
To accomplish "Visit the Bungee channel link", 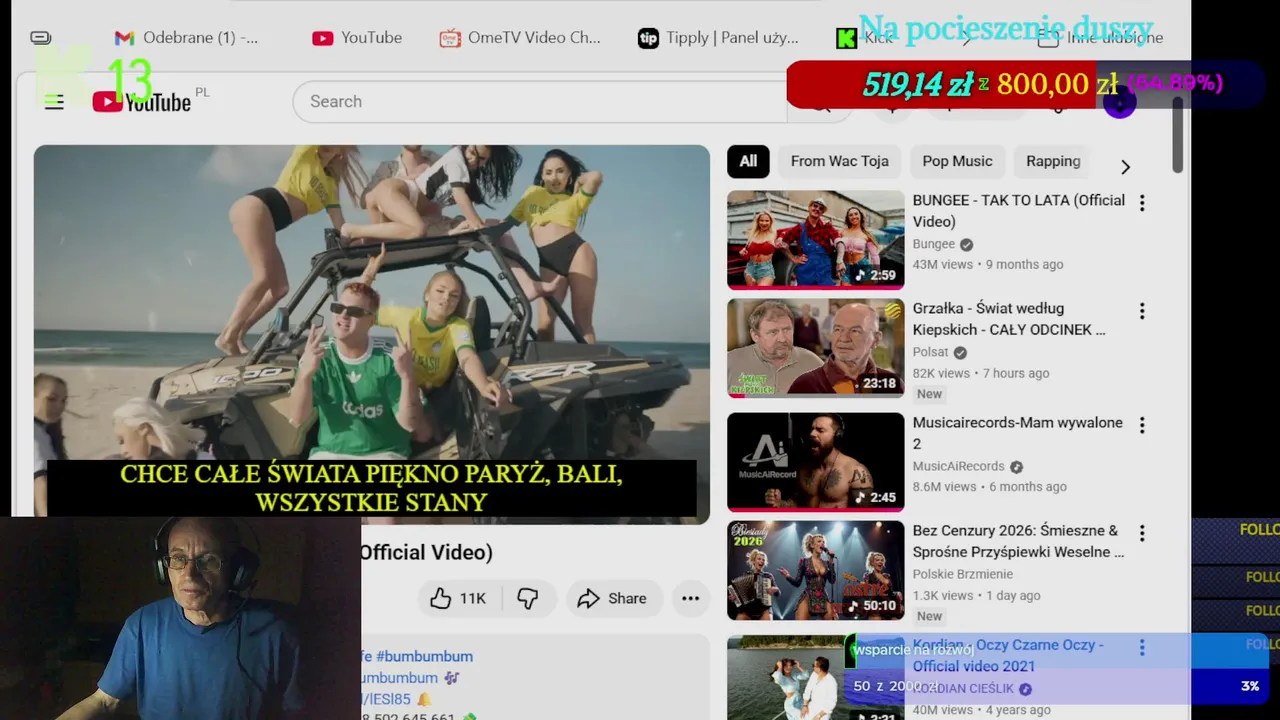I will (934, 244).
